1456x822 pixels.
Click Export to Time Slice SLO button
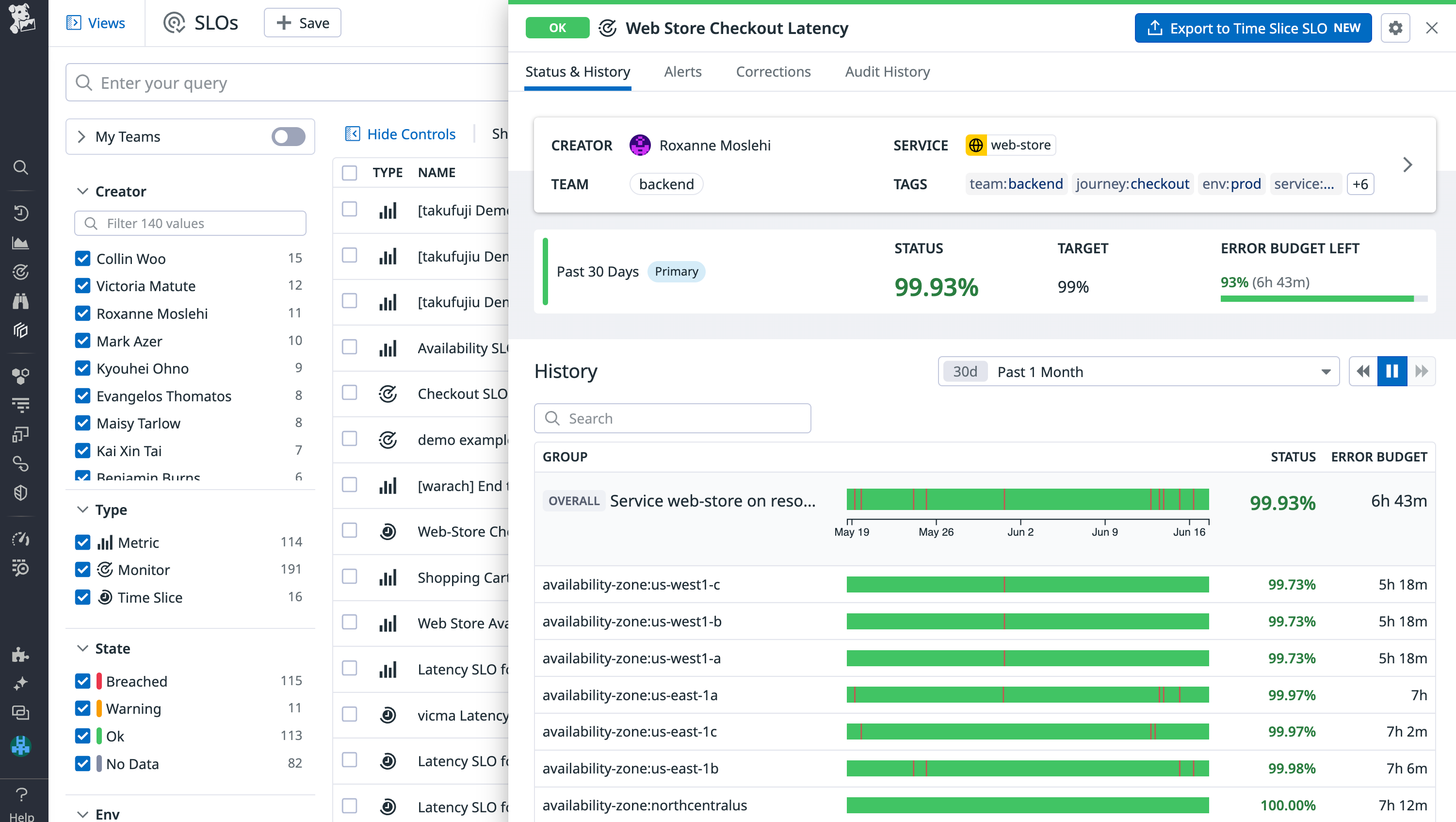pos(1252,28)
